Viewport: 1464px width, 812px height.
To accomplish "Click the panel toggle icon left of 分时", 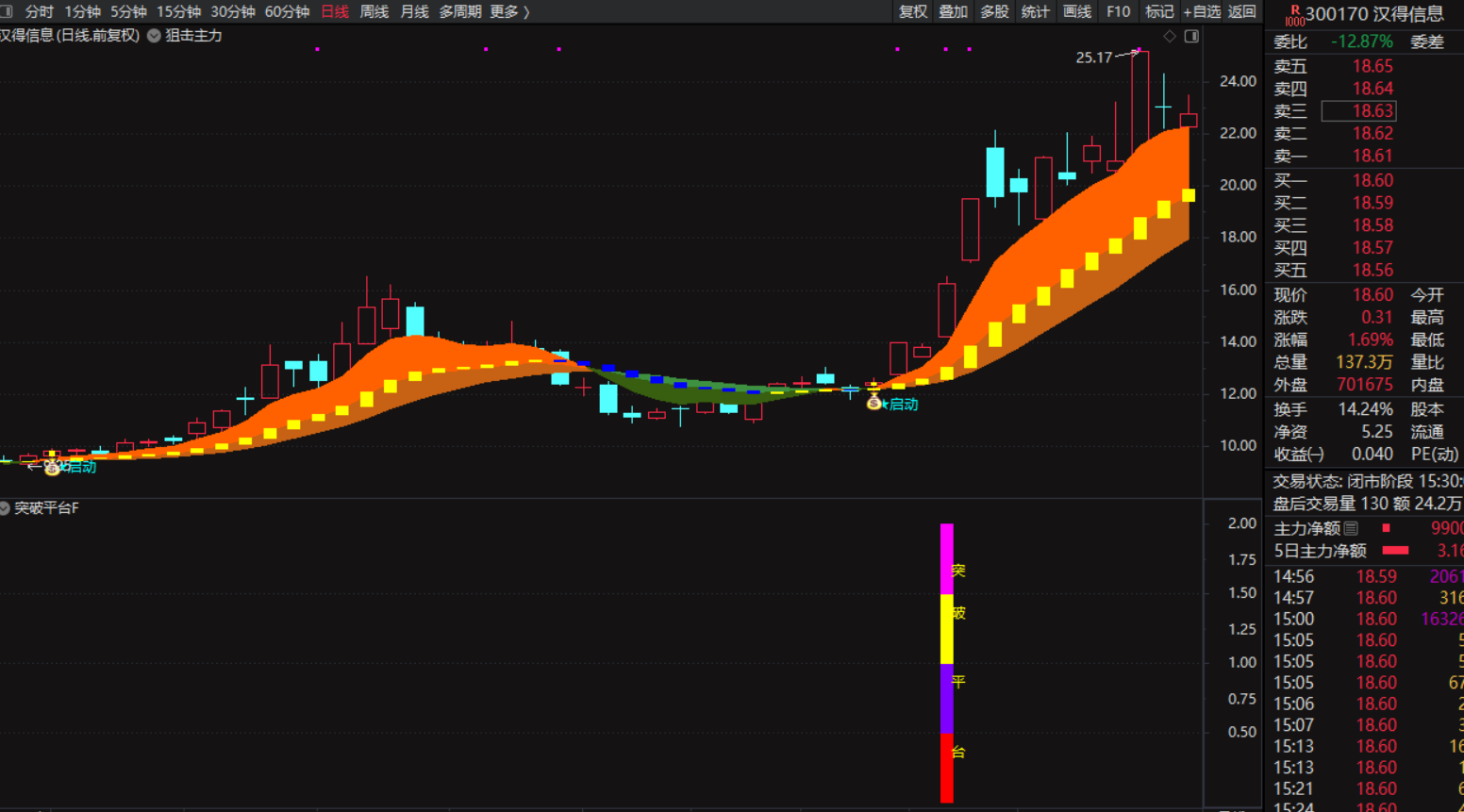I will [6, 11].
